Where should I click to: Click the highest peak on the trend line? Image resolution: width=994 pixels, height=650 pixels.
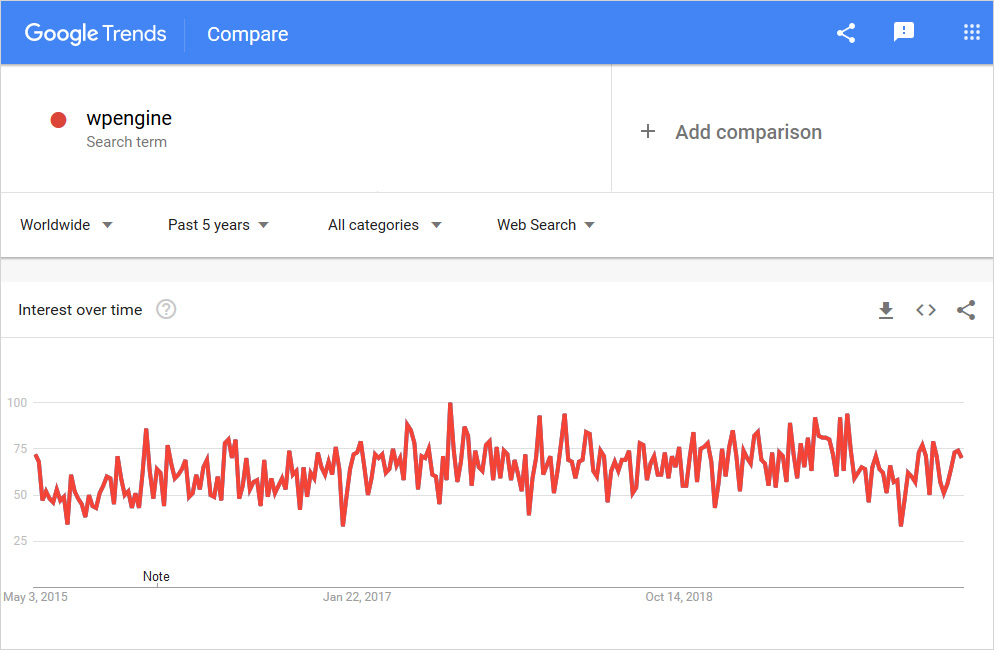450,404
